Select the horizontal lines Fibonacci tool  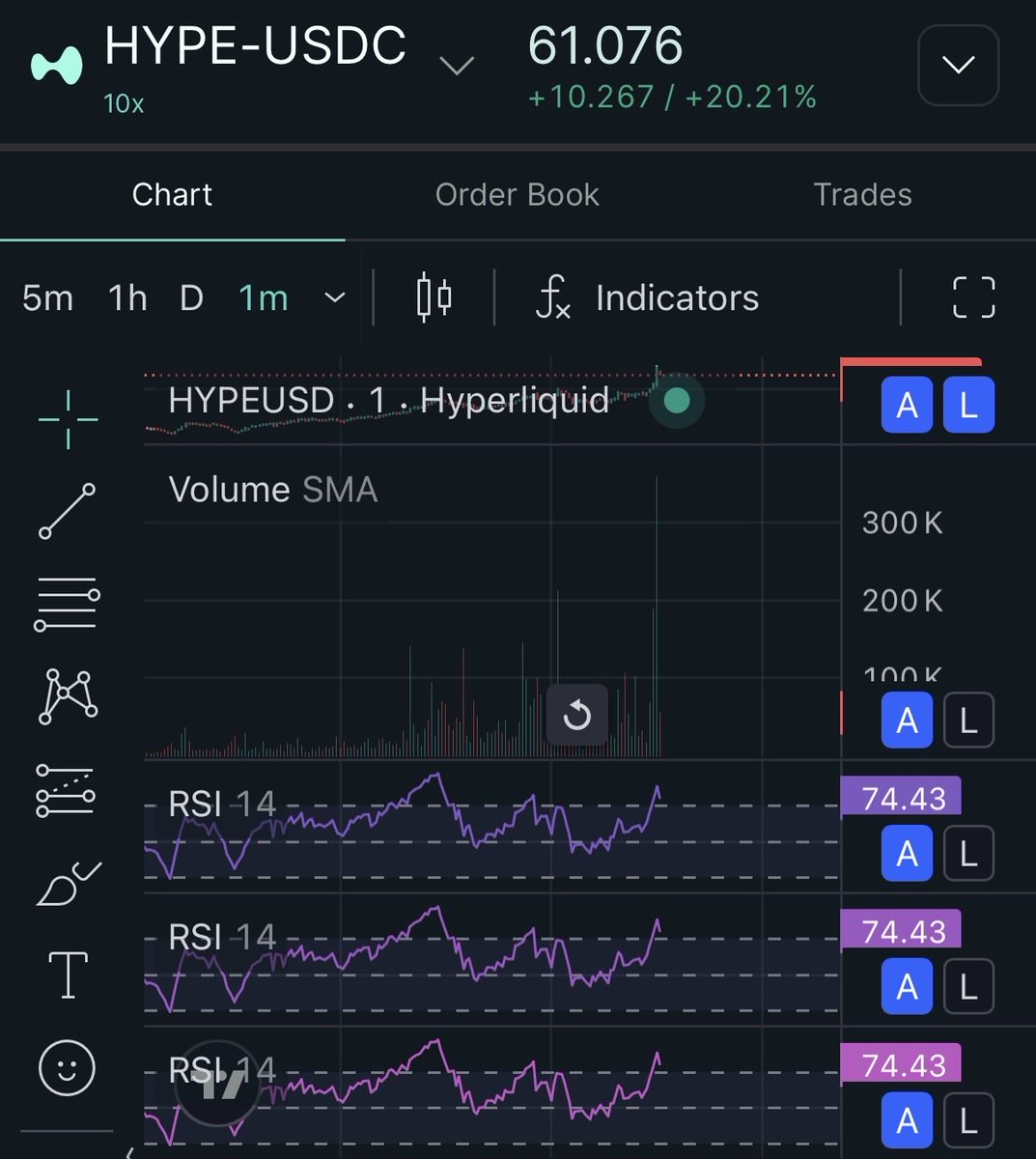68,605
